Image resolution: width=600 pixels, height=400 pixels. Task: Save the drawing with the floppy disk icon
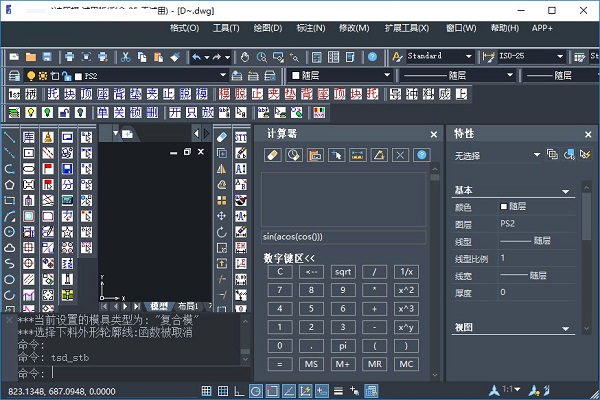(47, 57)
